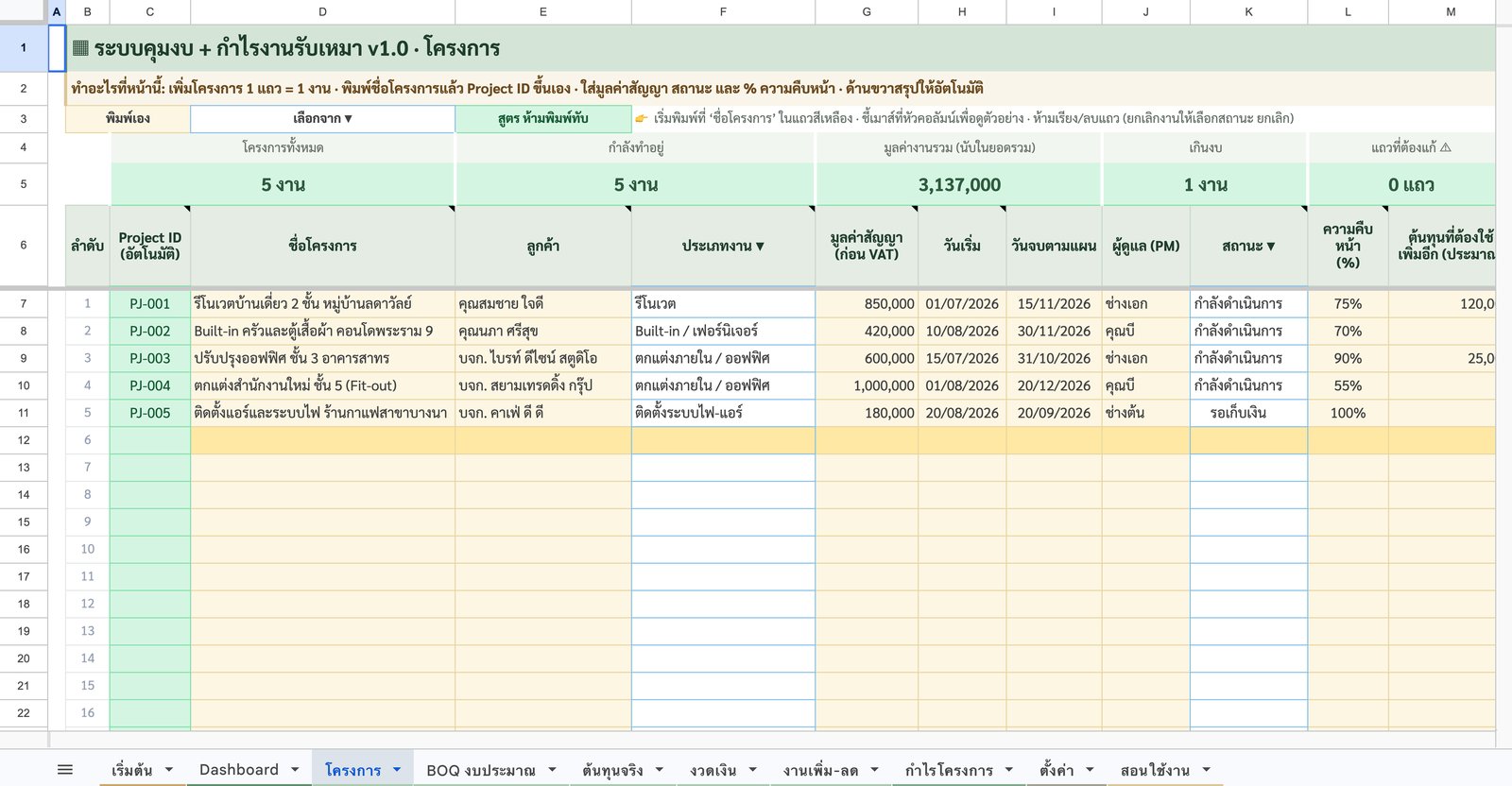The height and width of the screenshot is (786, 1512).
Task: Expand the สอนใช้งาน tab options arrow
Action: (1206, 770)
